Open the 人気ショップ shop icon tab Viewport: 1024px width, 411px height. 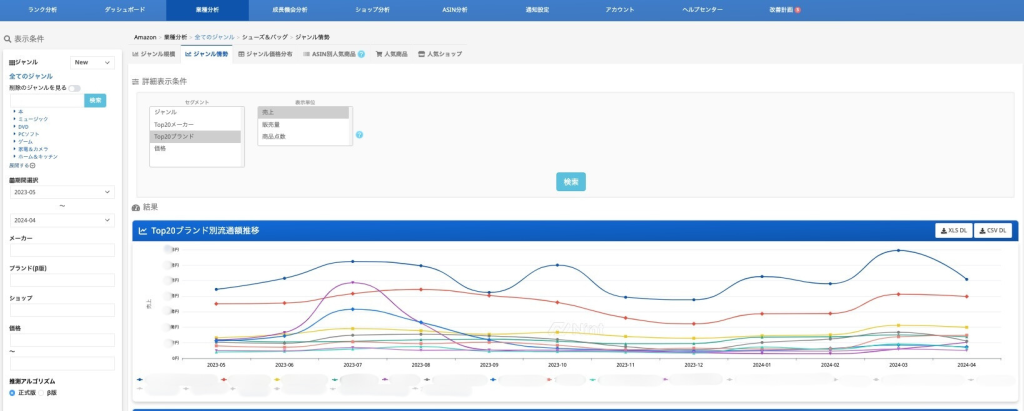point(440,54)
